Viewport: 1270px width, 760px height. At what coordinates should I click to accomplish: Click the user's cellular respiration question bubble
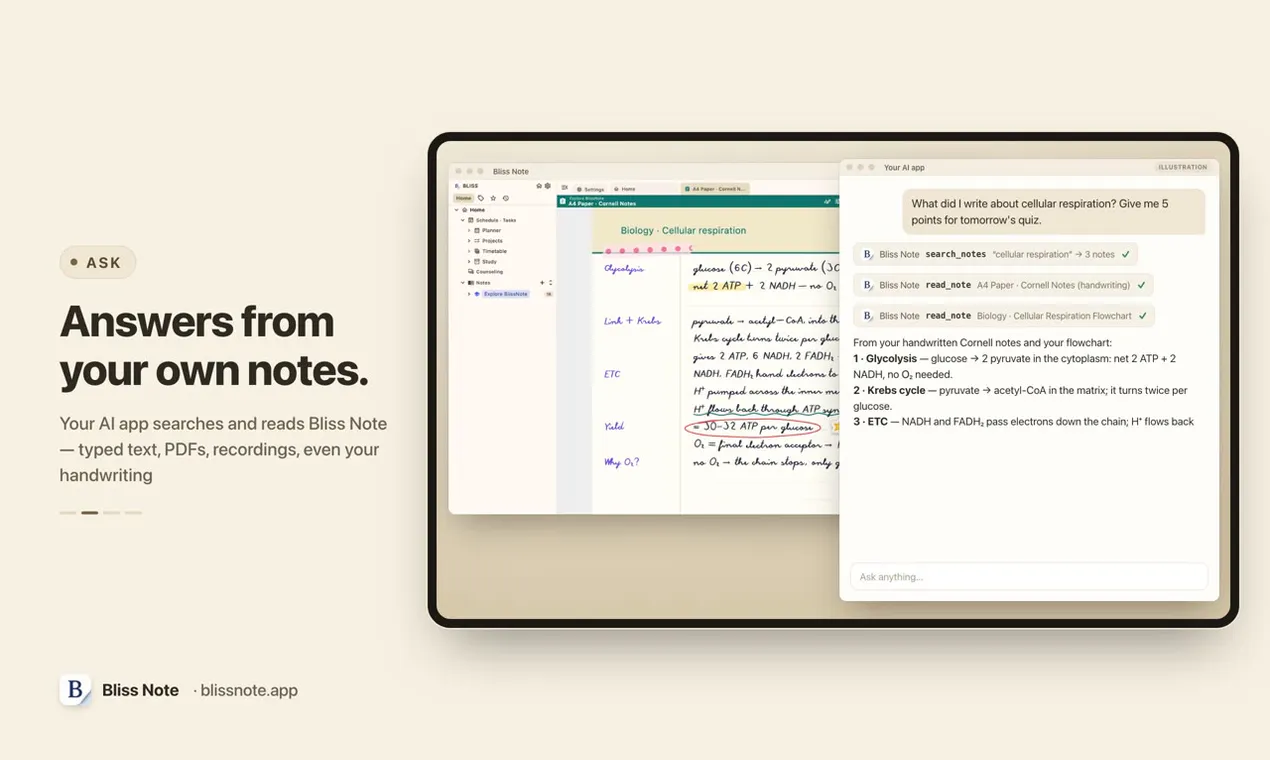1054,212
